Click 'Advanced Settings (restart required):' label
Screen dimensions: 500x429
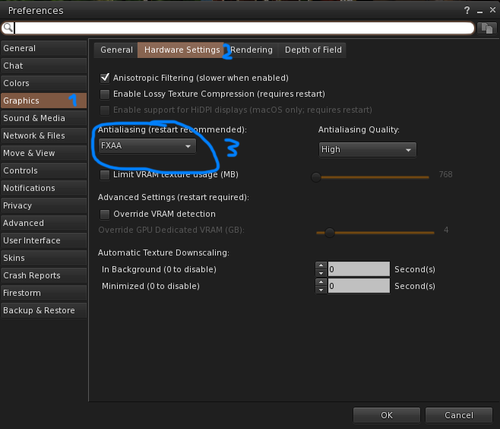[173, 197]
